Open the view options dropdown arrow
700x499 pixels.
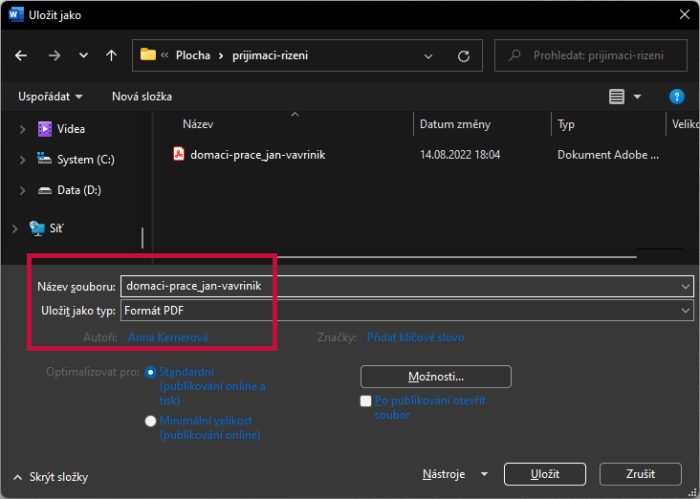pos(637,96)
